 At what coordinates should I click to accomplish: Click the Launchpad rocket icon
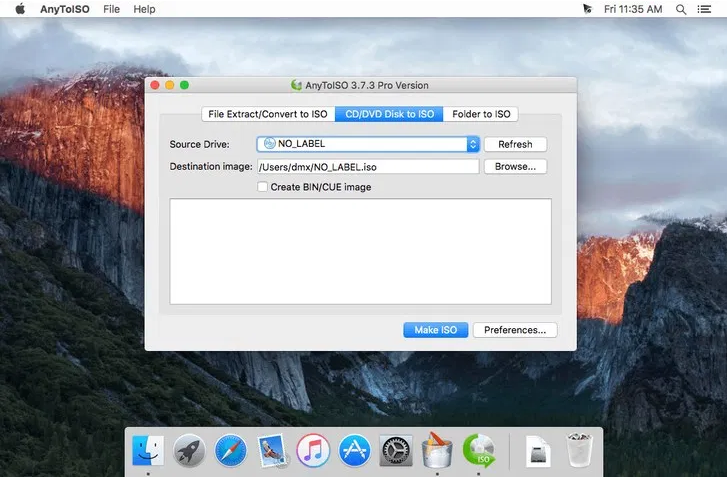(189, 451)
